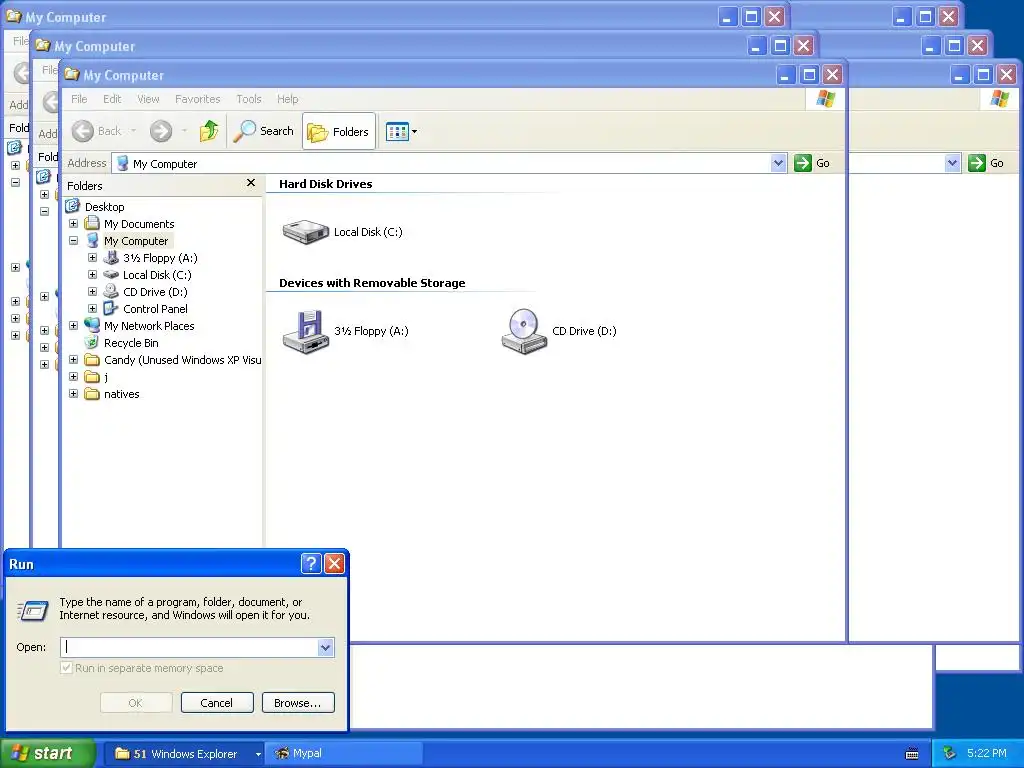Open the View menu
1024x768 pixels.
[148, 99]
